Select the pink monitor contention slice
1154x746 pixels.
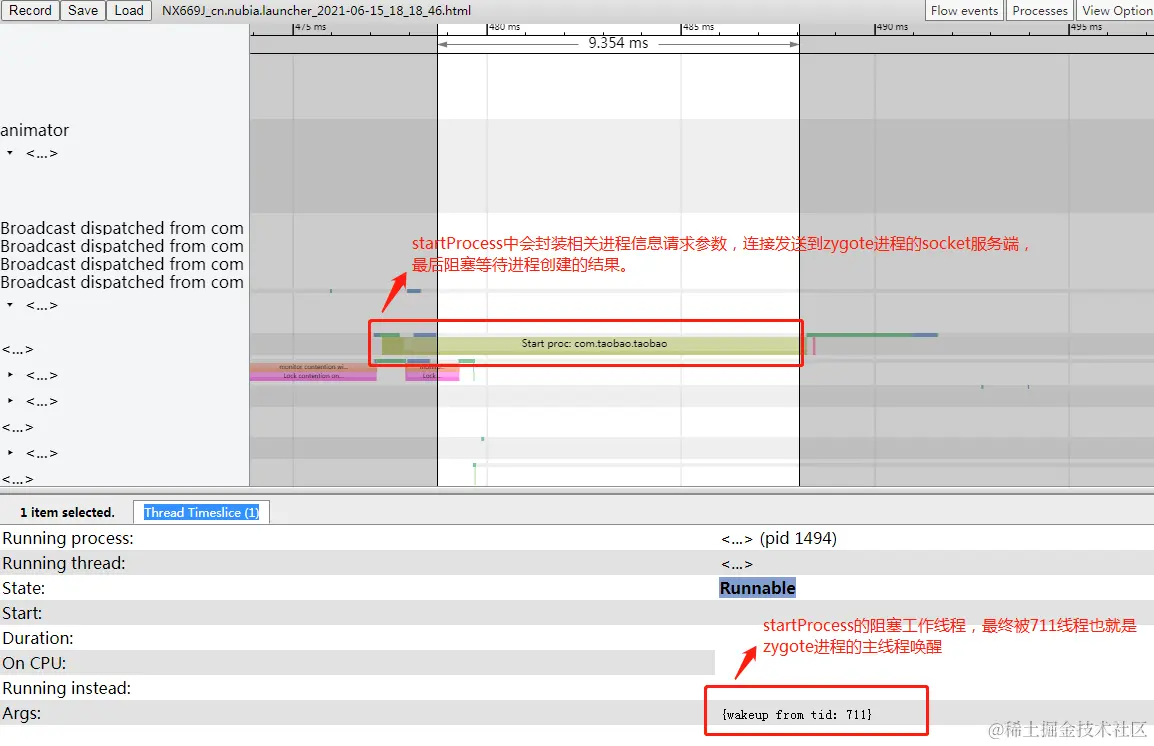coord(314,366)
